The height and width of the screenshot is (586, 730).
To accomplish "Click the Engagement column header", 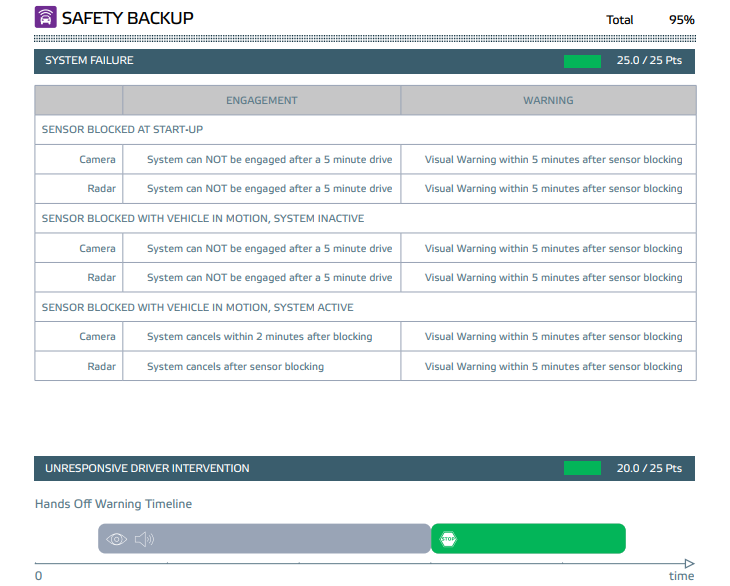I will point(261,100).
